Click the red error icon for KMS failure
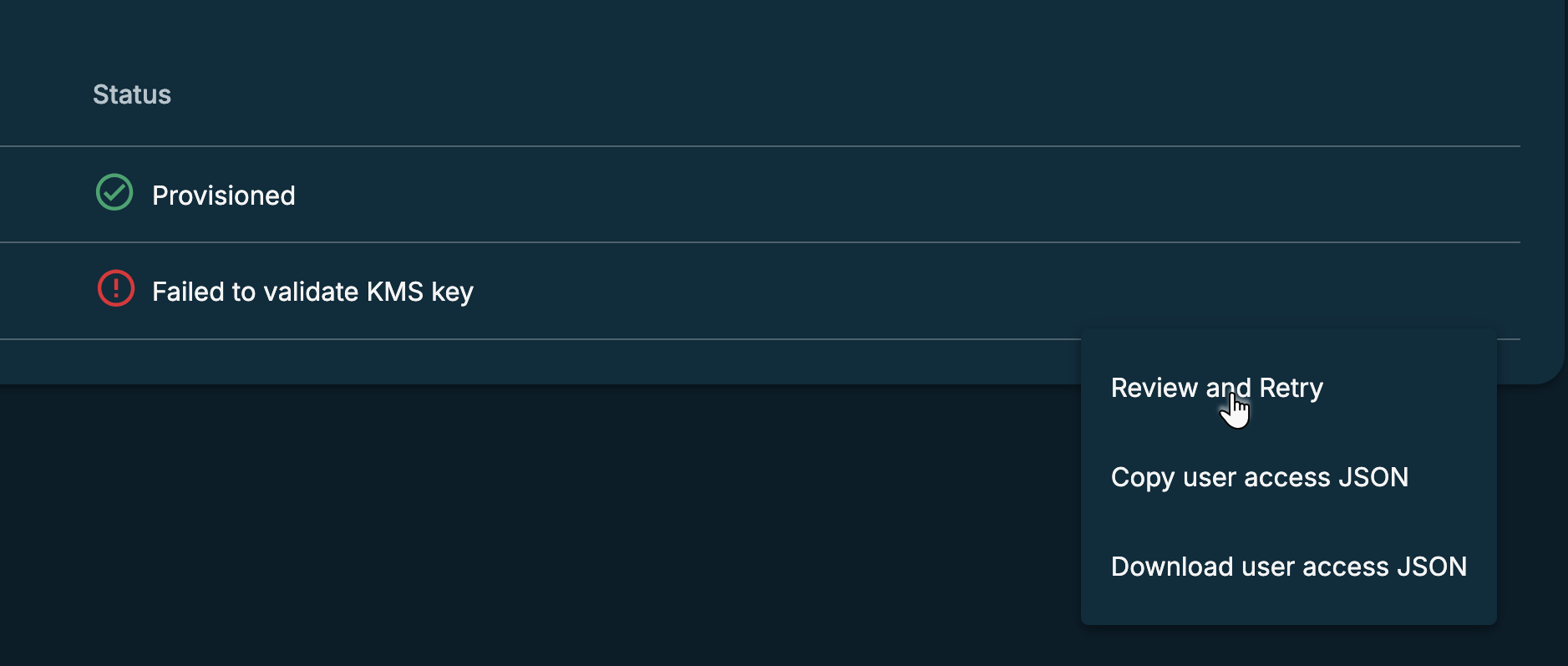1568x666 pixels. coord(116,288)
